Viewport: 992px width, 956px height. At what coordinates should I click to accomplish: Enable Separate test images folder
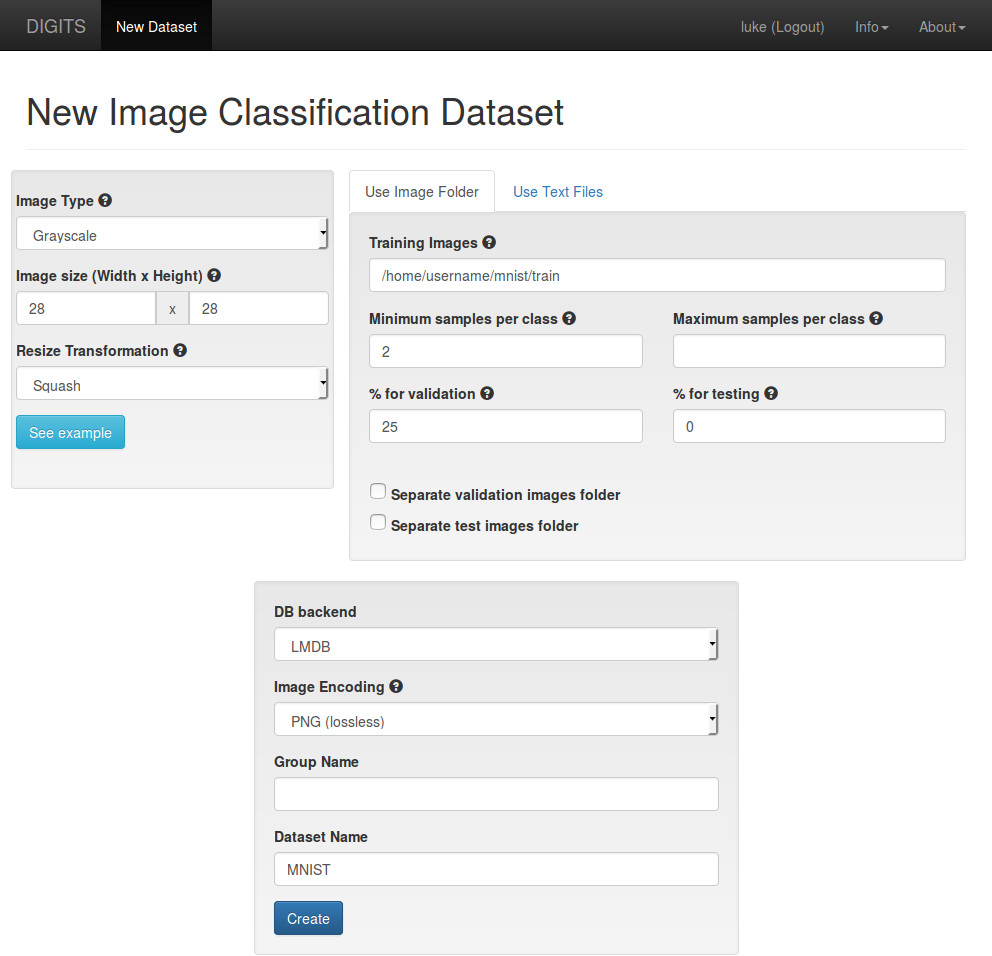click(378, 522)
